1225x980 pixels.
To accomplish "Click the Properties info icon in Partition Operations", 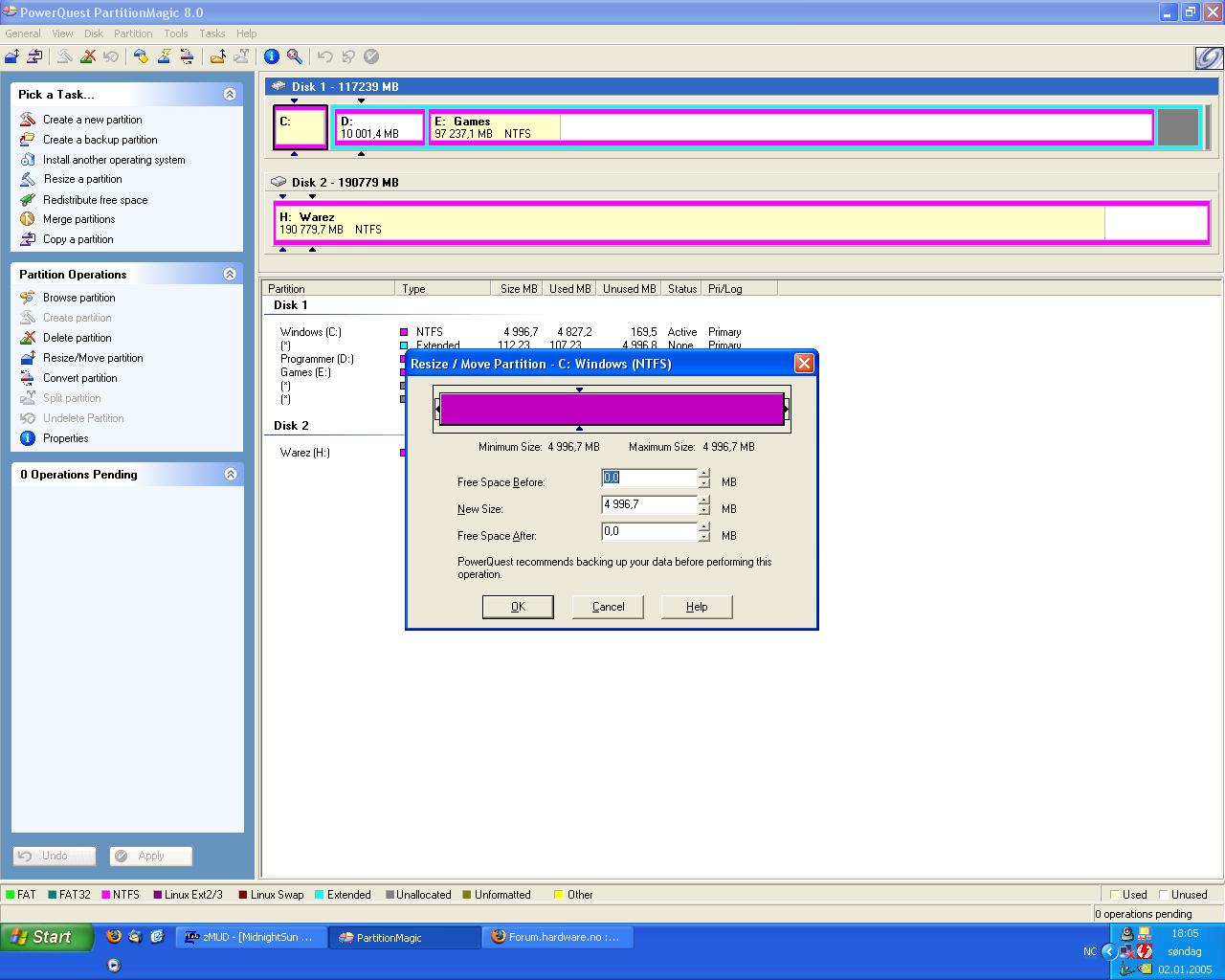I will point(28,438).
